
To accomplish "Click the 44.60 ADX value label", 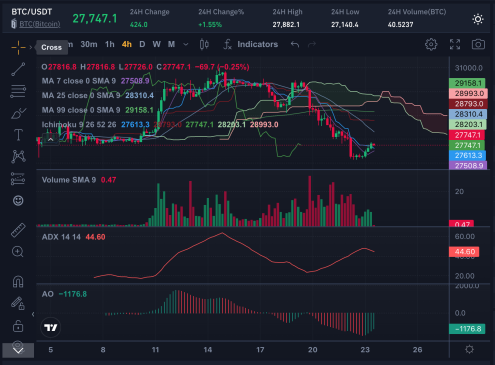I will pyautogui.click(x=464, y=252).
